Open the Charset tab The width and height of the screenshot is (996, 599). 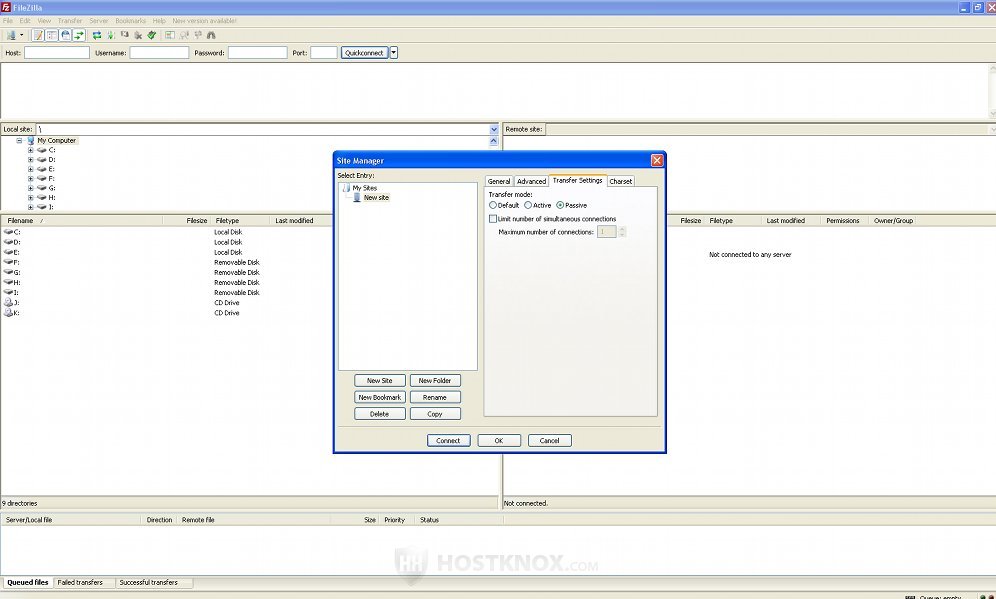(621, 181)
